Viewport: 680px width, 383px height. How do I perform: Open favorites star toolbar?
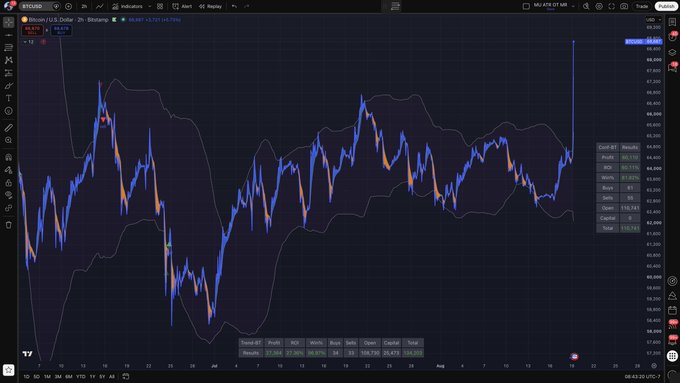click(x=9, y=370)
